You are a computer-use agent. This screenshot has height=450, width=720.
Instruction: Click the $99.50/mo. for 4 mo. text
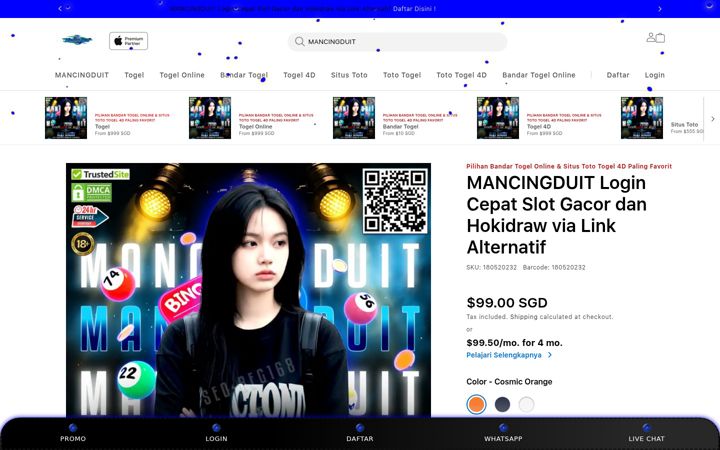pyautogui.click(x=514, y=343)
